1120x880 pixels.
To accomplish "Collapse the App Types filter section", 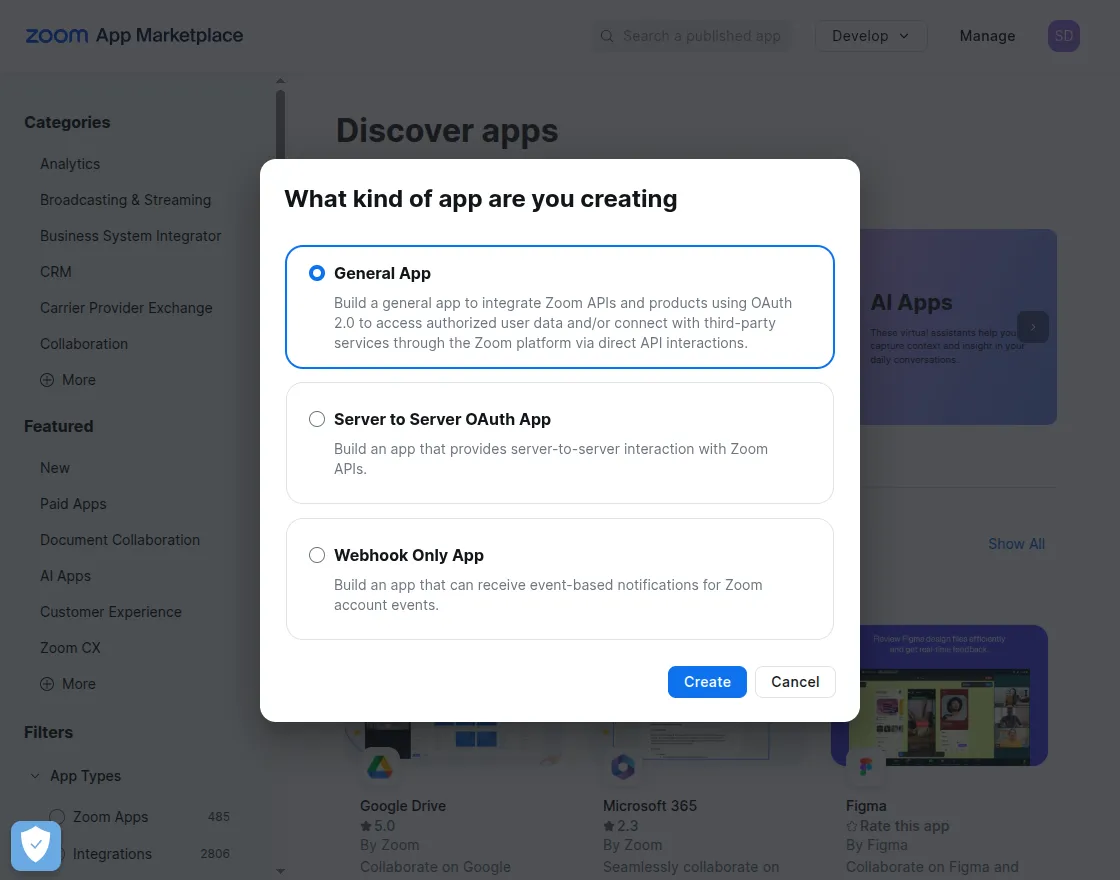I will (33, 776).
